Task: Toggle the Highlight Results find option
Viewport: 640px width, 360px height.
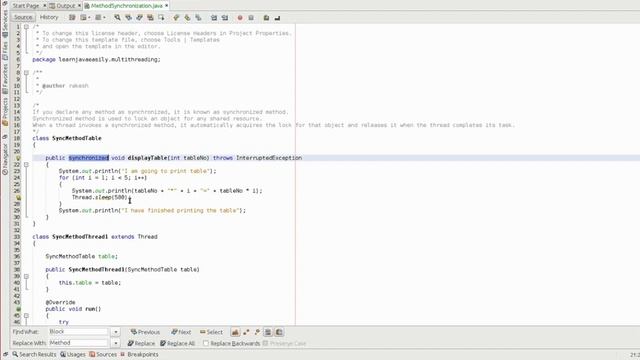Action: [x=268, y=332]
